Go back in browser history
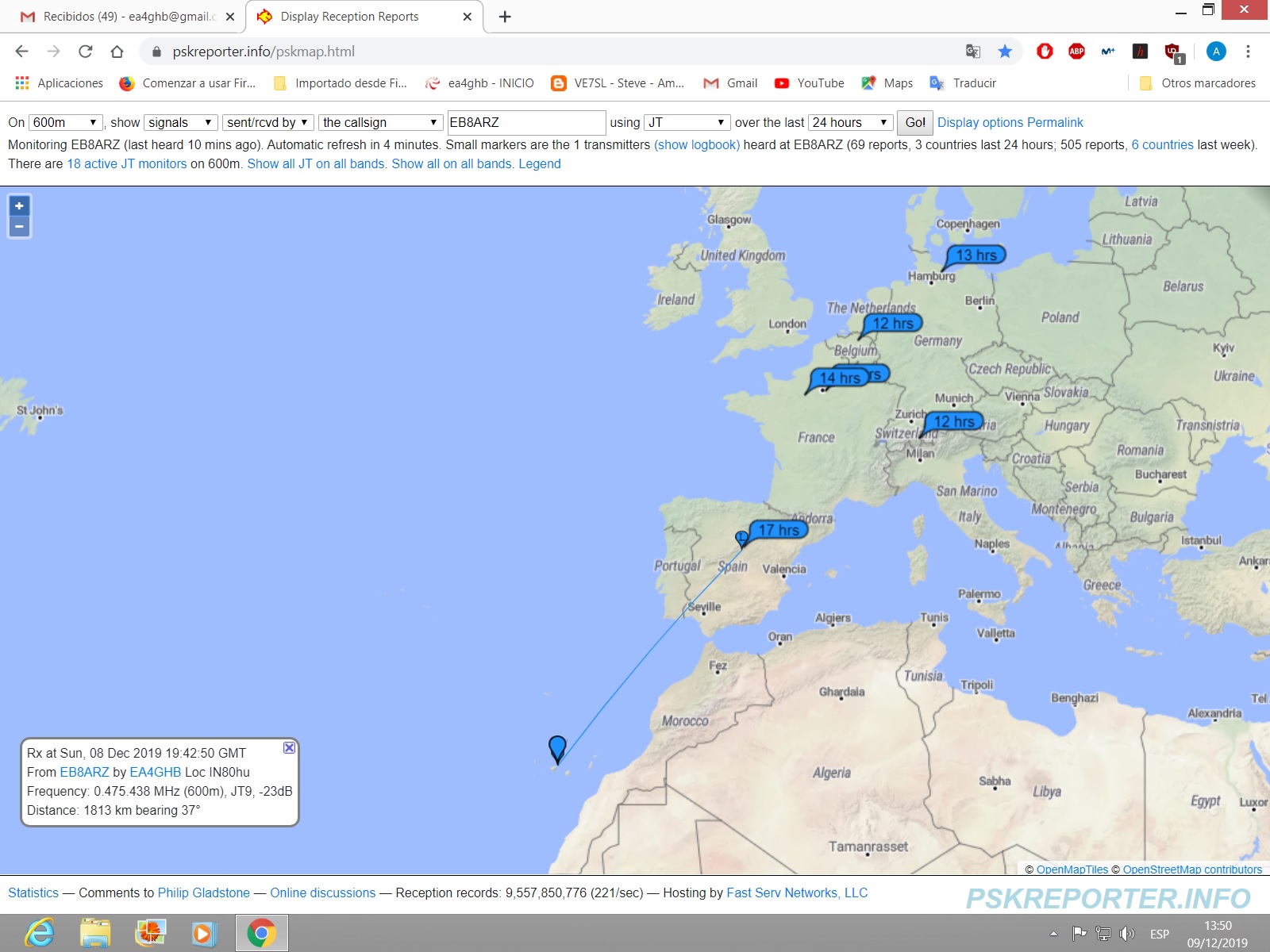1270x952 pixels. 21,52
